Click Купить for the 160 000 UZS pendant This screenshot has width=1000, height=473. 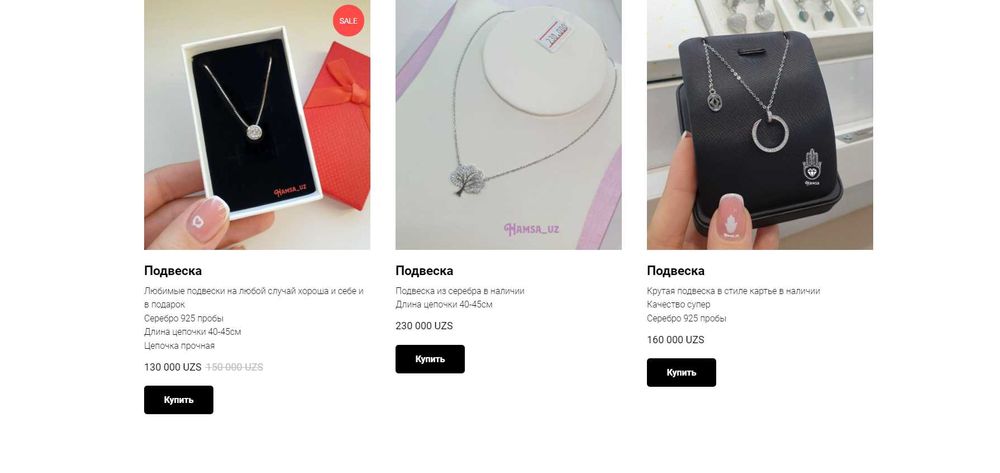681,372
